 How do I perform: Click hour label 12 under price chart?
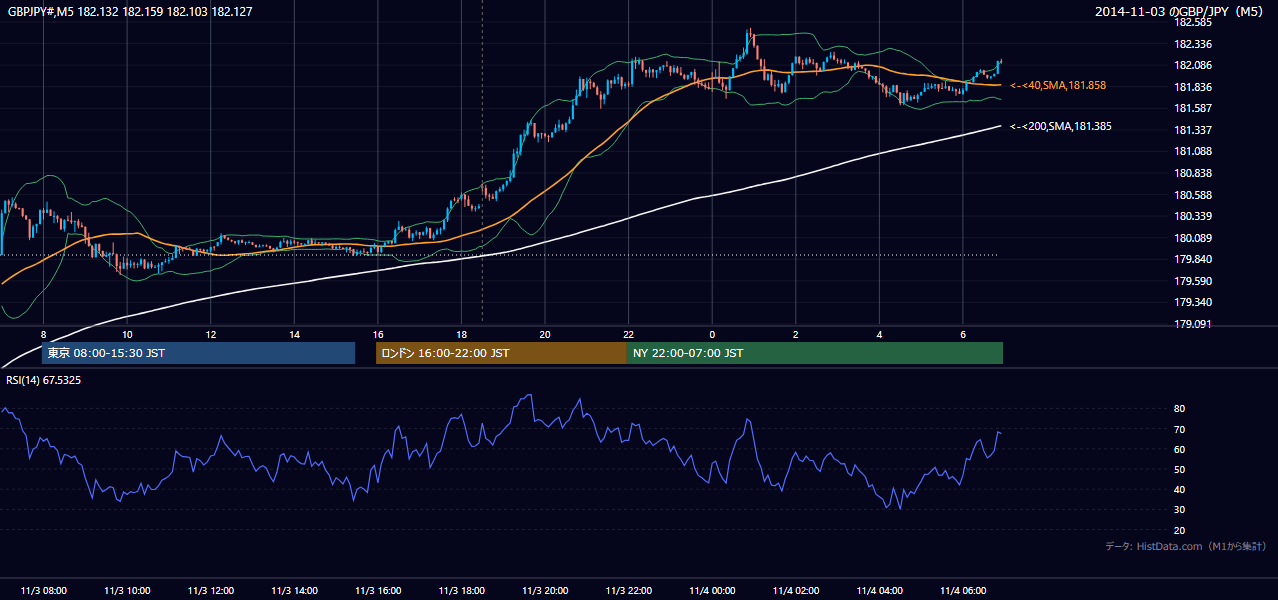pos(210,333)
